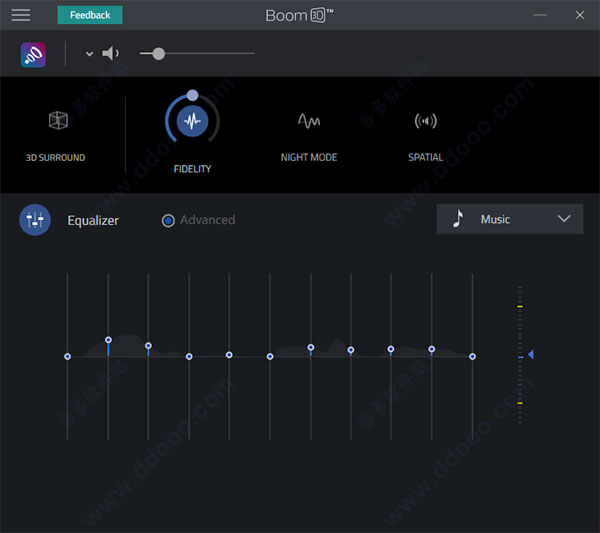Select the Advanced equalizer radio button
600x533 pixels.
168,220
